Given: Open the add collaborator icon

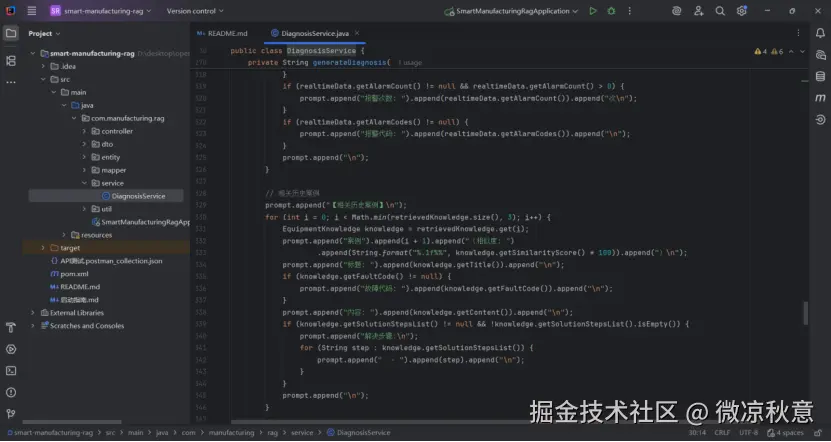Looking at the screenshot, I should coord(699,11).
